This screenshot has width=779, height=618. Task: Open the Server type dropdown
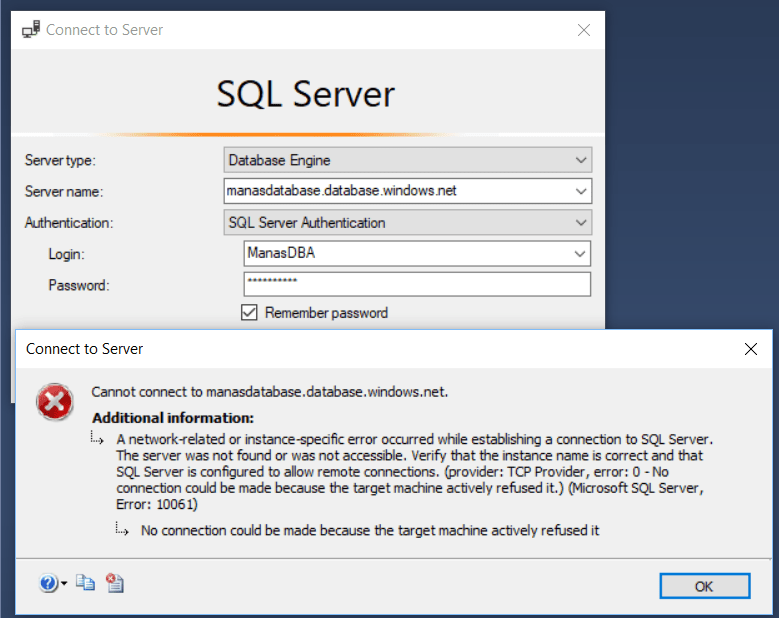point(408,160)
